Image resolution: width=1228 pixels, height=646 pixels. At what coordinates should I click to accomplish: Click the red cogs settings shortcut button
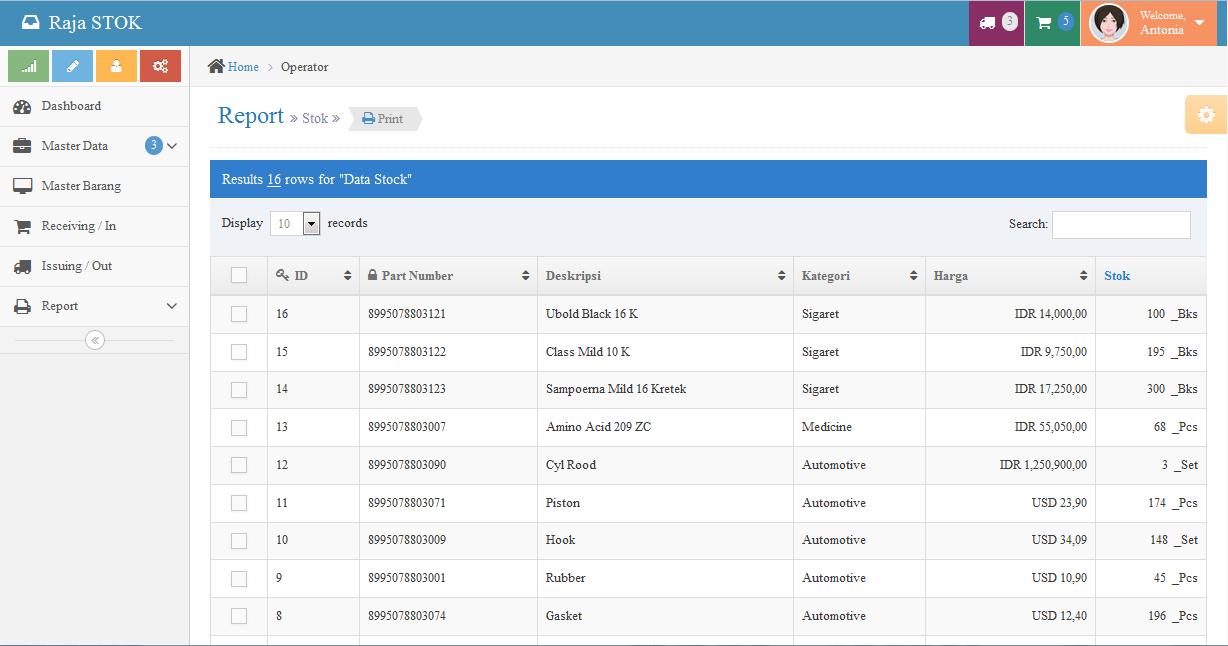pos(160,66)
